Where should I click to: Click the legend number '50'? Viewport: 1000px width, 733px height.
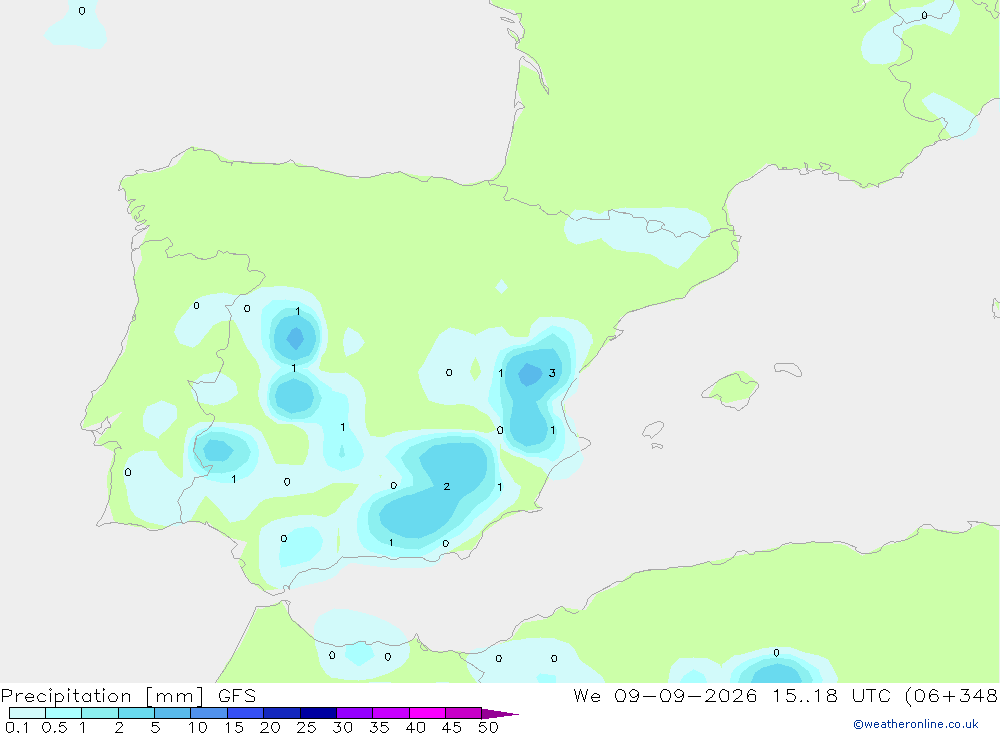[488, 727]
